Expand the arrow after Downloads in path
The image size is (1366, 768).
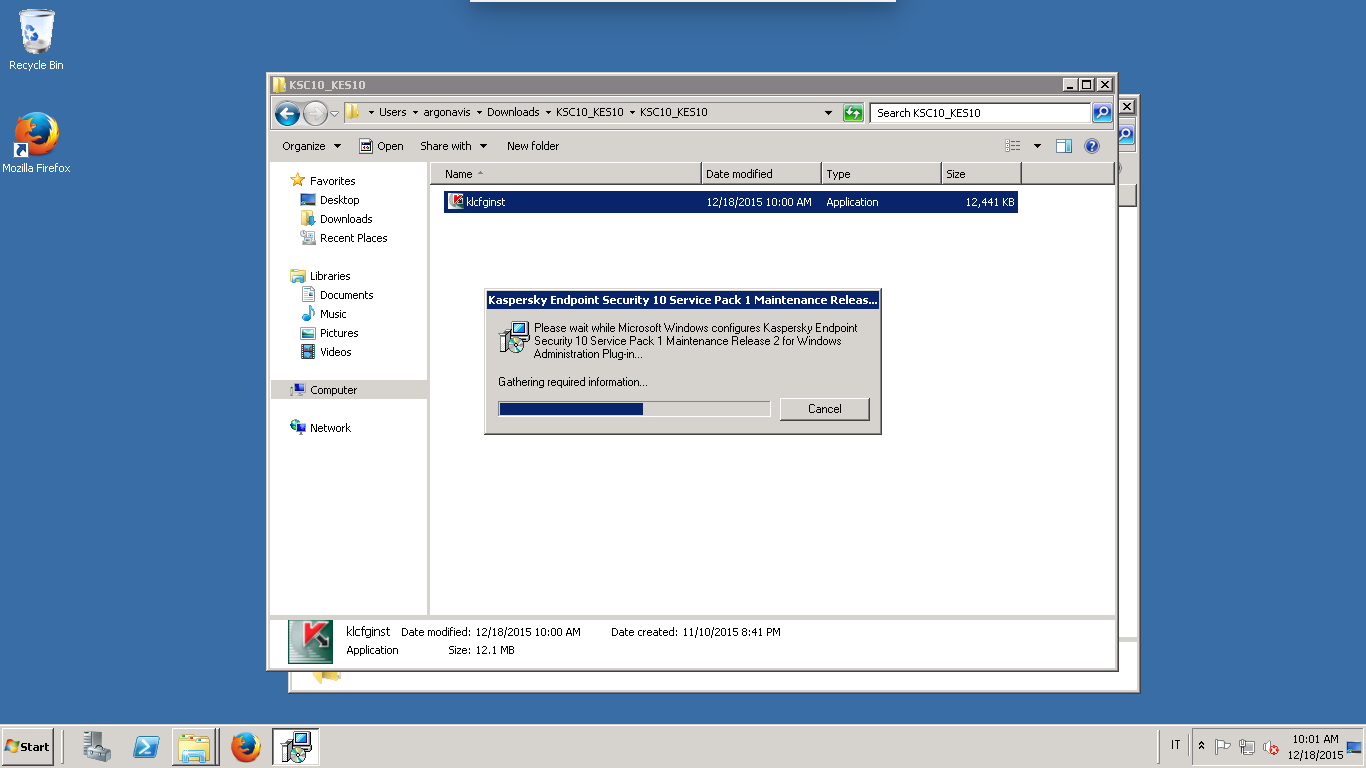click(x=548, y=113)
